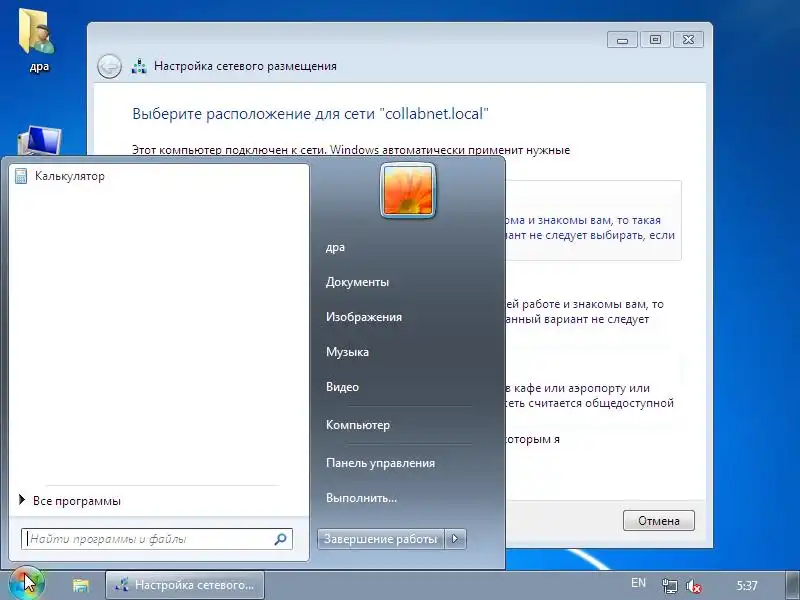
Task: Click the network location icon in window title
Action: (139, 66)
